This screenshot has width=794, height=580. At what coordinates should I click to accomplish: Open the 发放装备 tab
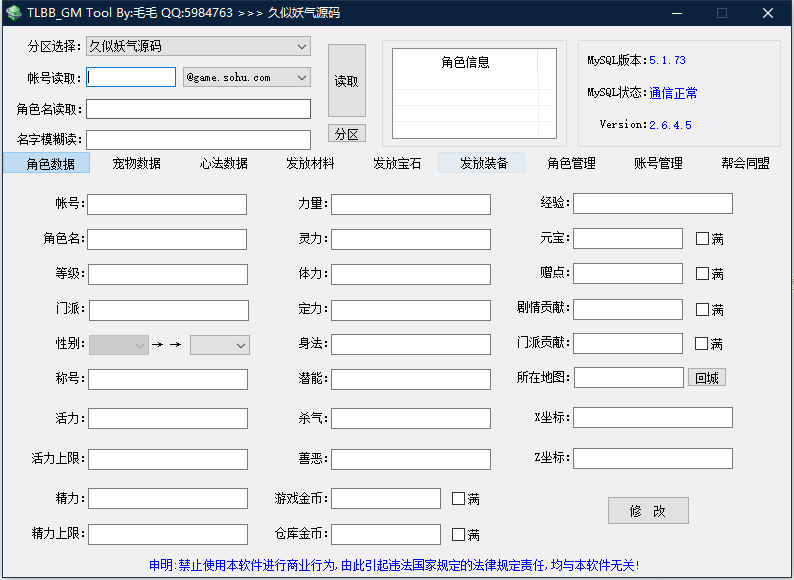pos(483,163)
